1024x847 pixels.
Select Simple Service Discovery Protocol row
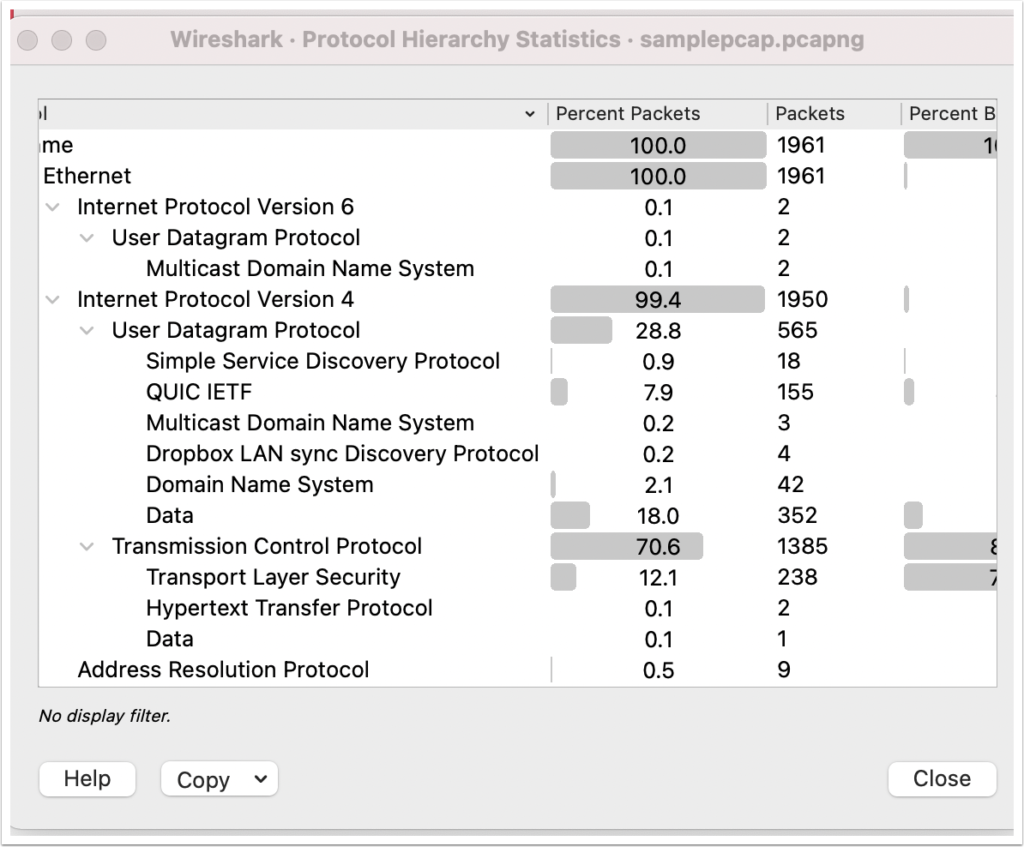point(322,361)
